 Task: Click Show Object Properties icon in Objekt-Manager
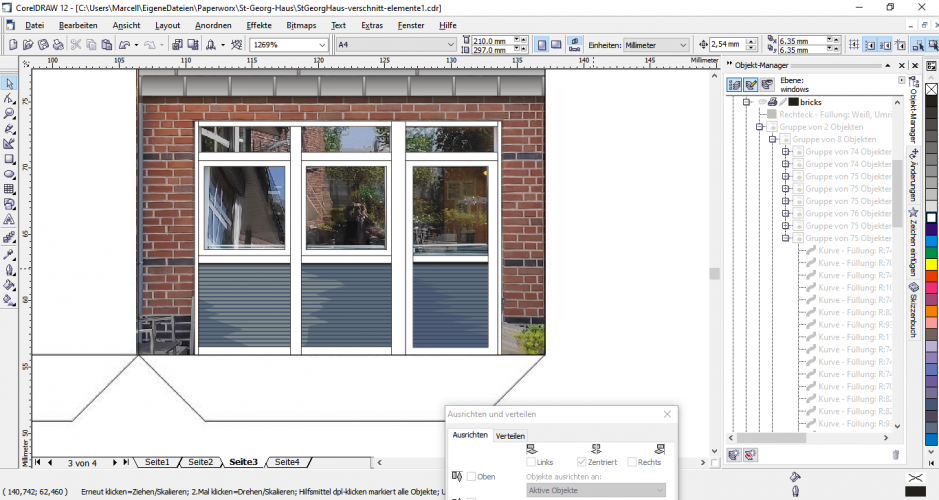point(734,84)
